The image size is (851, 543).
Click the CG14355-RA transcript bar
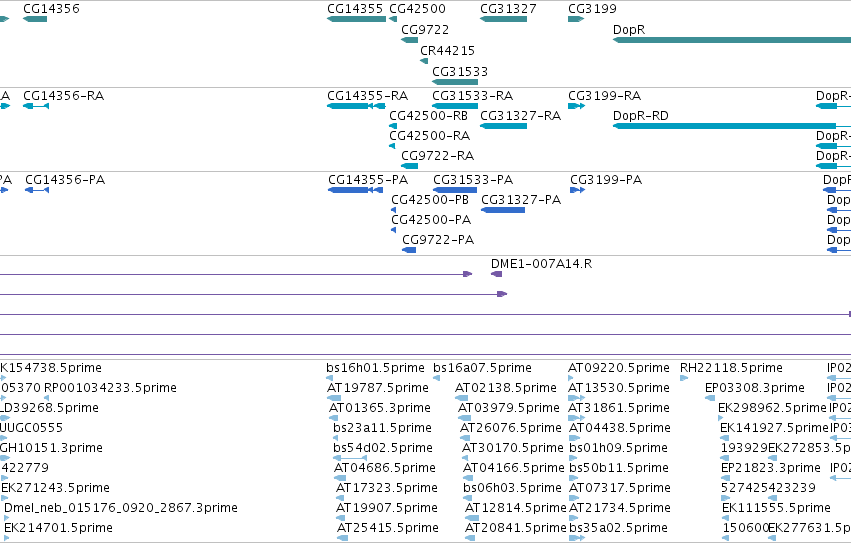point(356,106)
